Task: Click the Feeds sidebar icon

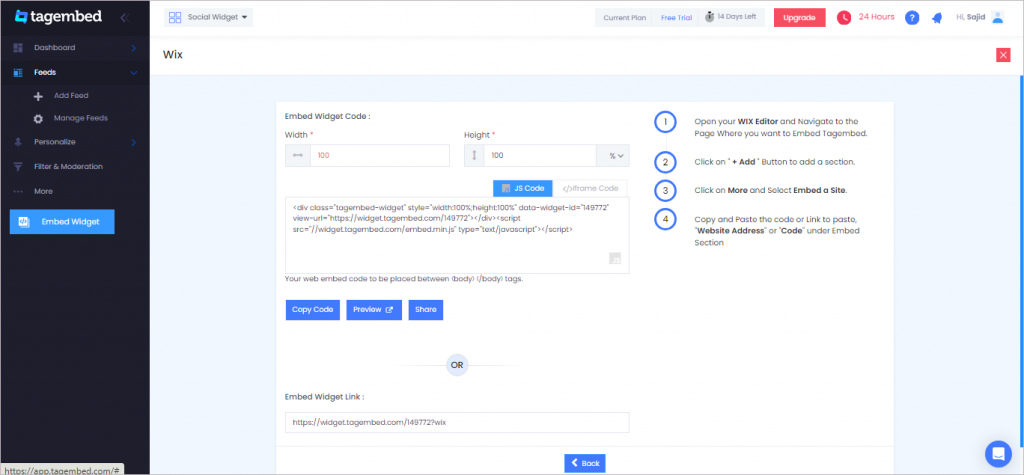Action: [18, 73]
